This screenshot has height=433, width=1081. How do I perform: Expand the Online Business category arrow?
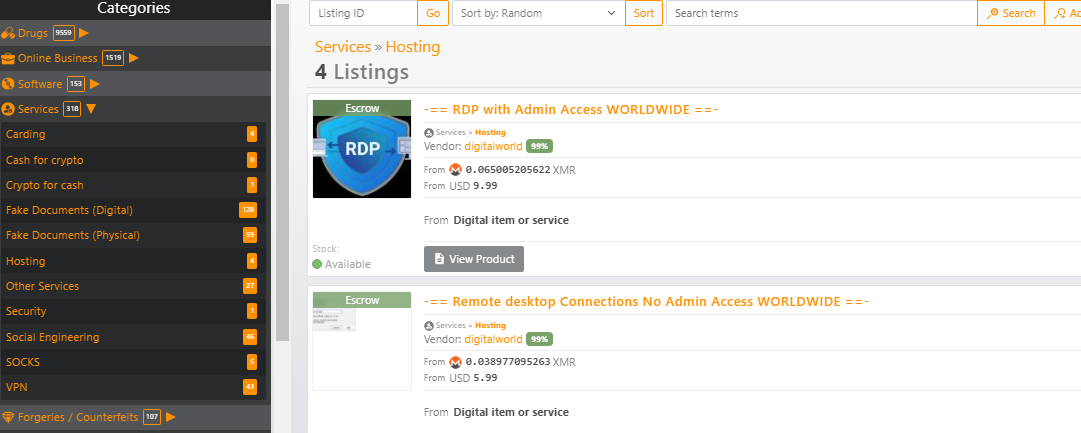pyautogui.click(x=134, y=58)
